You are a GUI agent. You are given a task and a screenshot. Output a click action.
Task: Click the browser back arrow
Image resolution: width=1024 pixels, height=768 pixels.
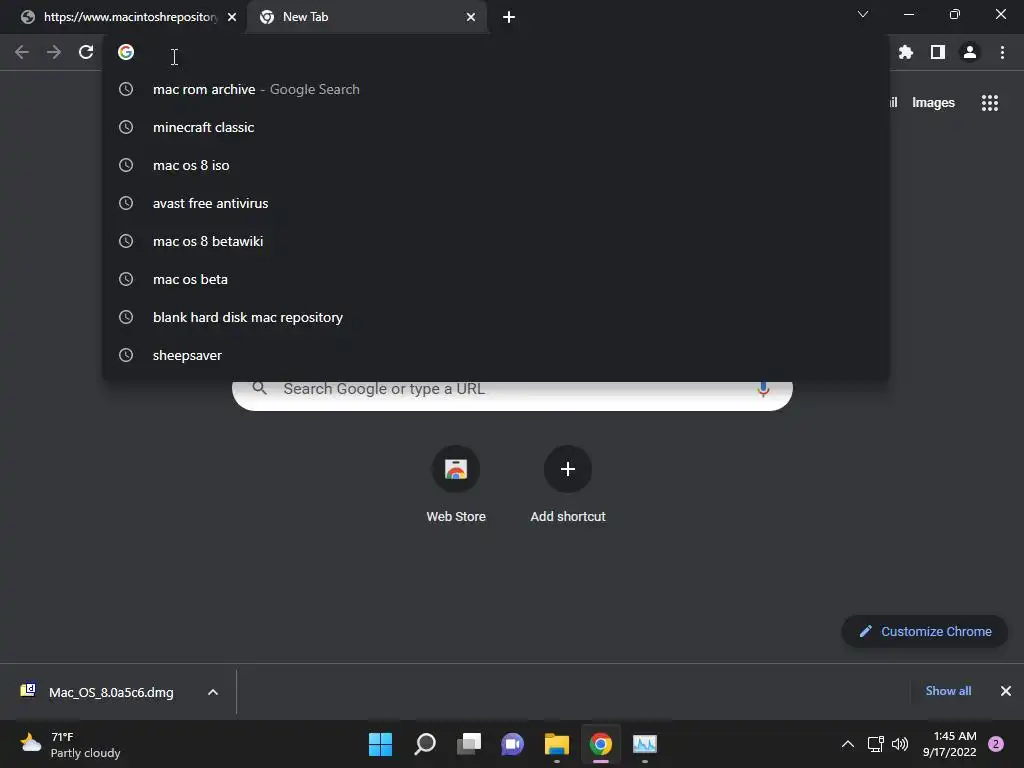click(22, 52)
